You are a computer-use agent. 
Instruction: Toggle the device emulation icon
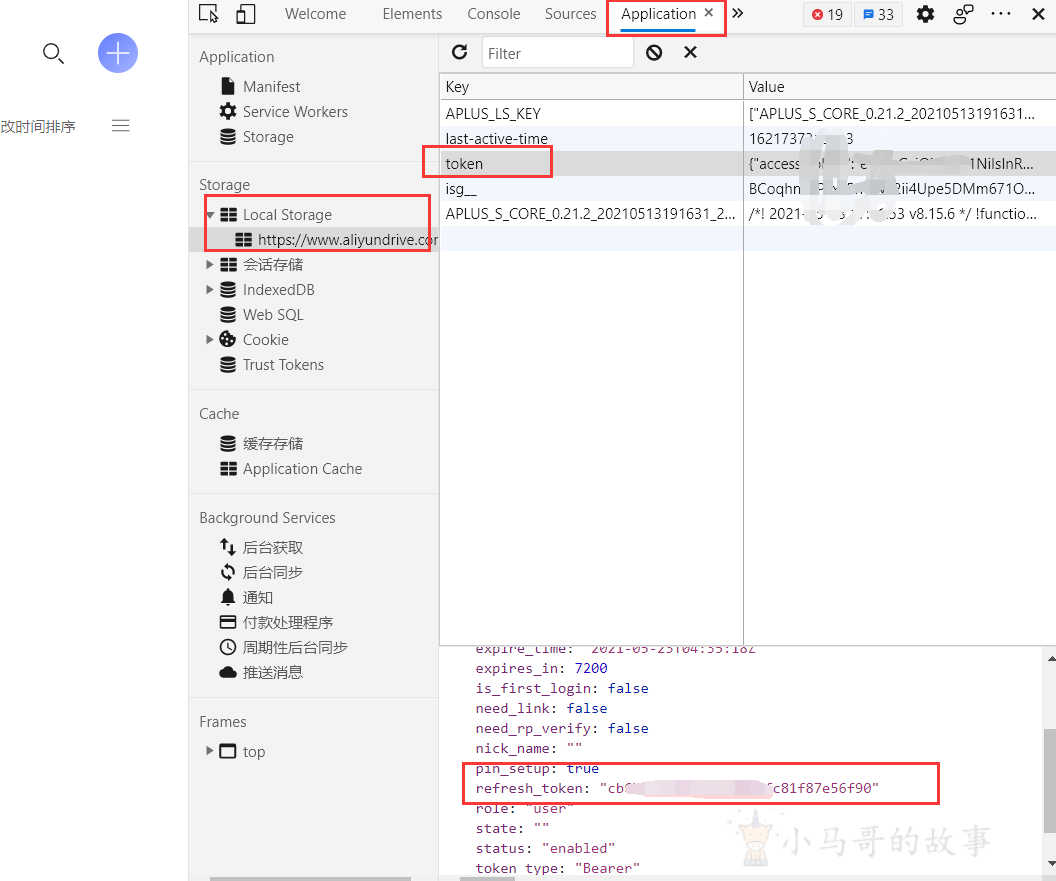(245, 14)
